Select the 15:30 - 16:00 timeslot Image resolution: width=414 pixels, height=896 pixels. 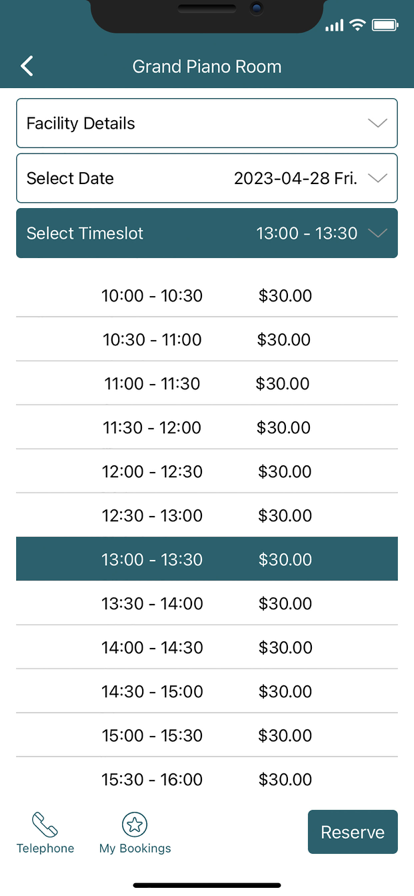coord(207,779)
